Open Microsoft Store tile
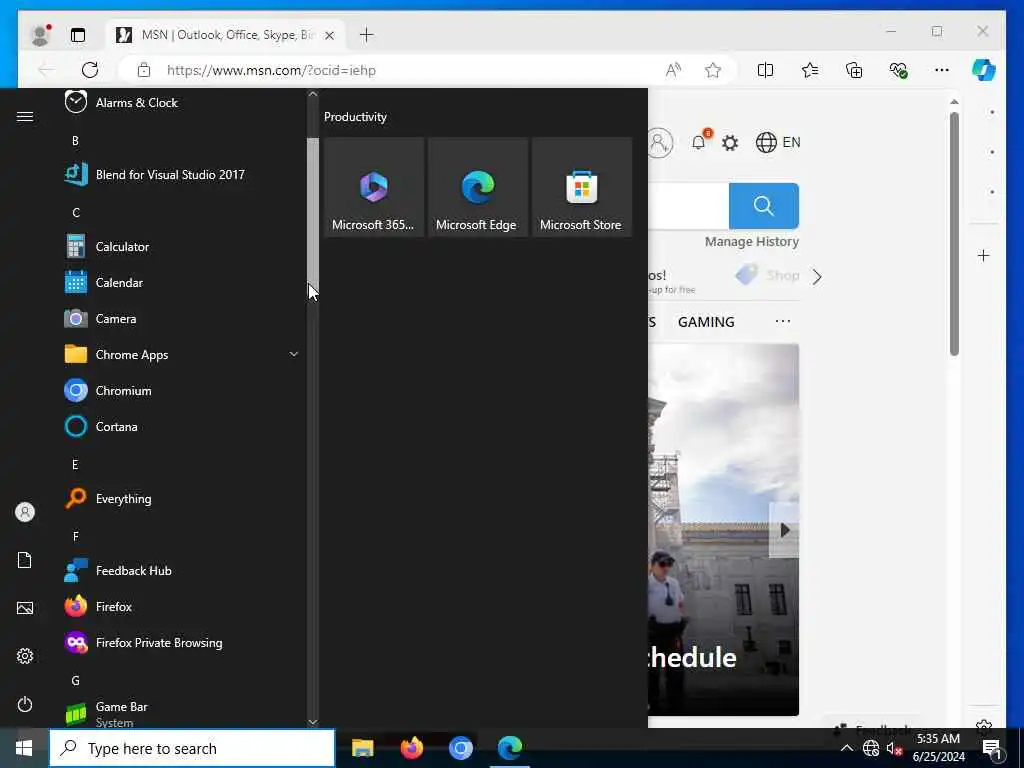Viewport: 1024px width, 768px height. 582,187
